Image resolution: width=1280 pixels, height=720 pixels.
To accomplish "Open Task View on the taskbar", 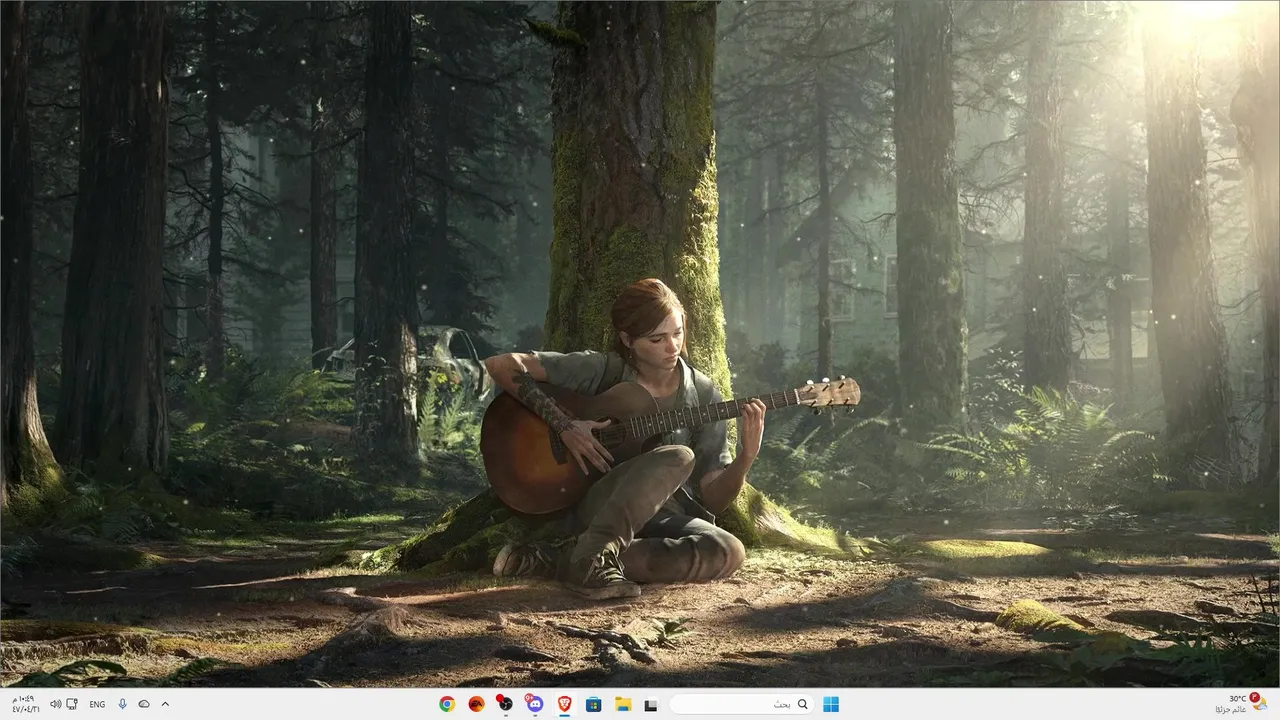I will (x=651, y=704).
